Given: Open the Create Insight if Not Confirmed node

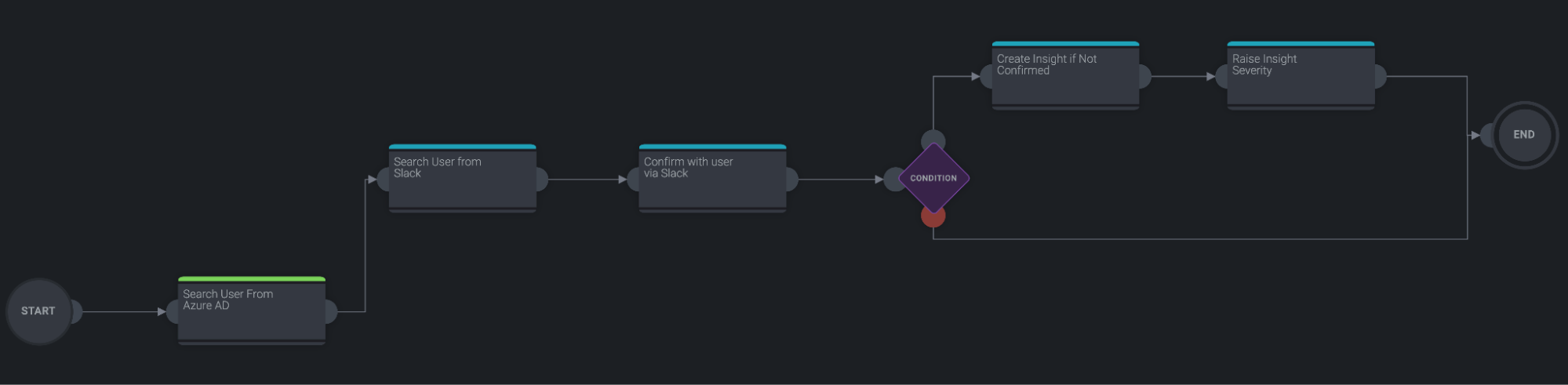Looking at the screenshot, I should (x=1065, y=76).
